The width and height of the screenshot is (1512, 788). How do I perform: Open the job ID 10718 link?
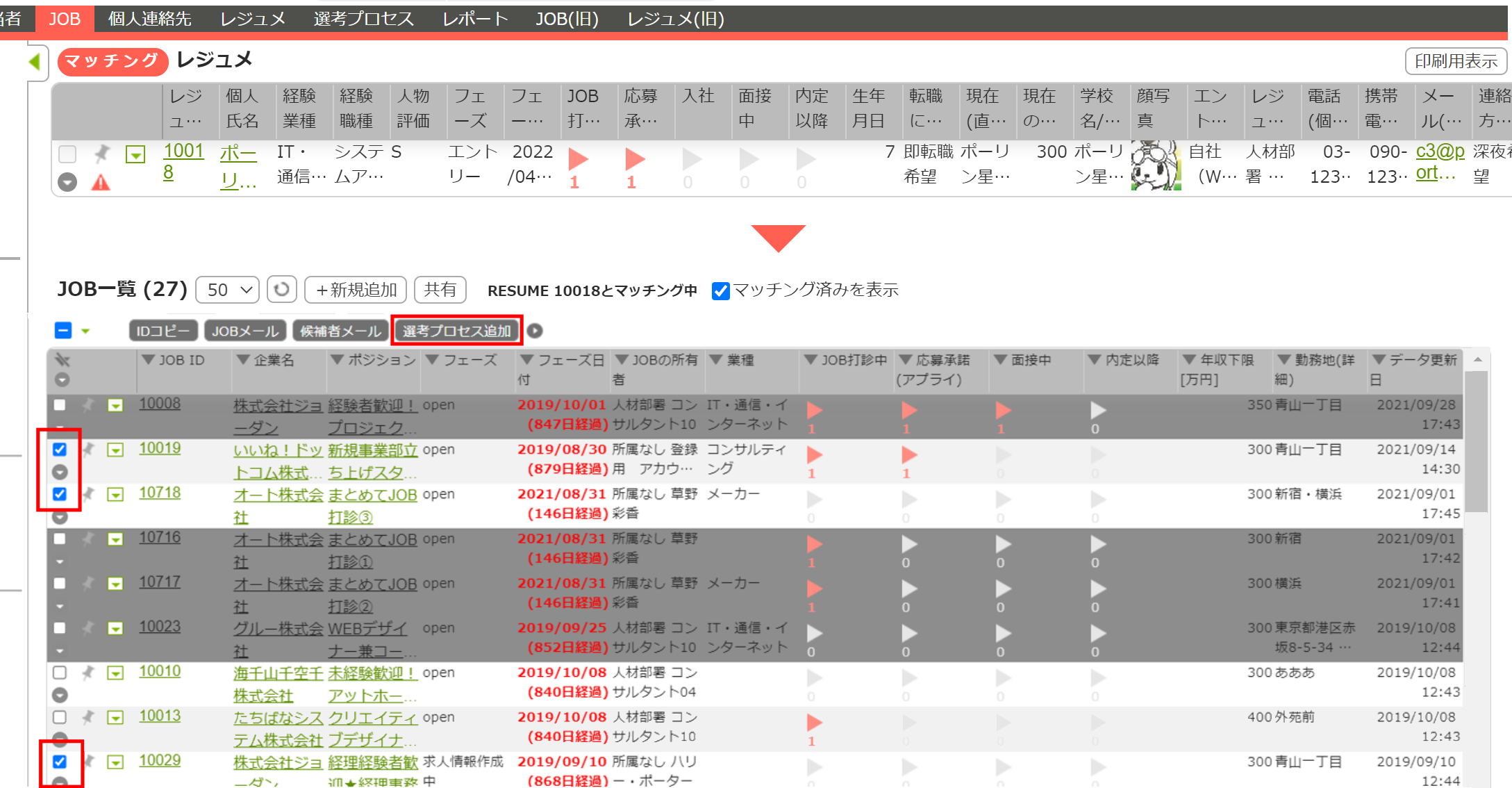[160, 493]
